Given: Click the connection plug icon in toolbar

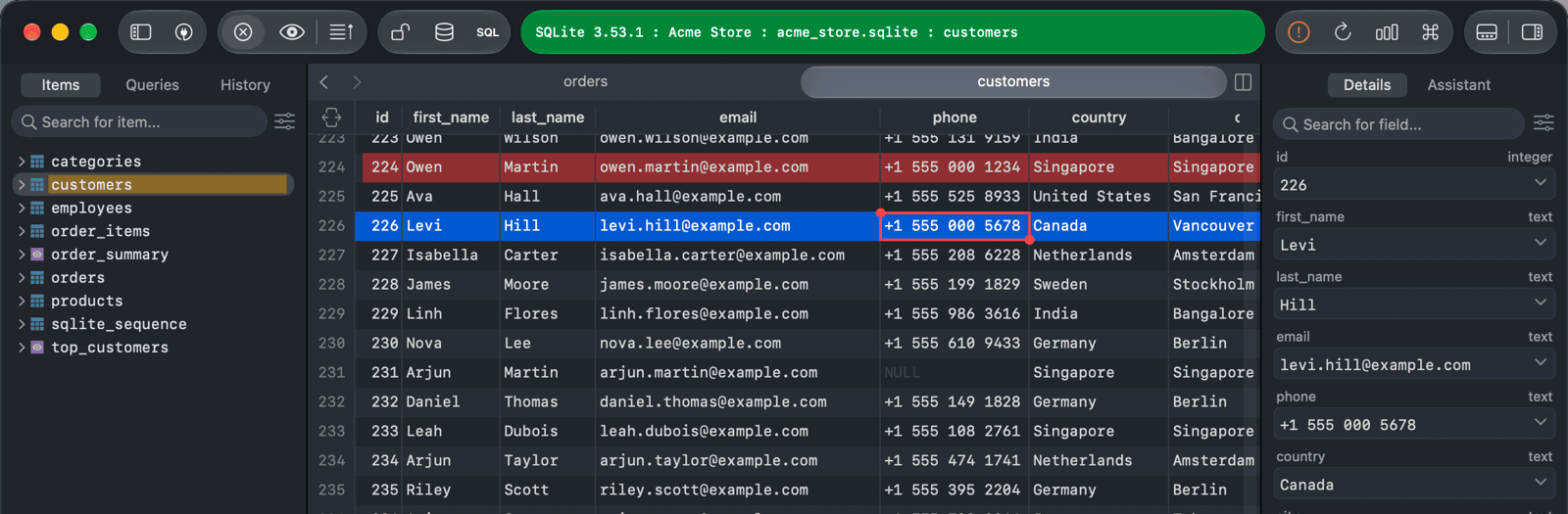Looking at the screenshot, I should tap(183, 32).
